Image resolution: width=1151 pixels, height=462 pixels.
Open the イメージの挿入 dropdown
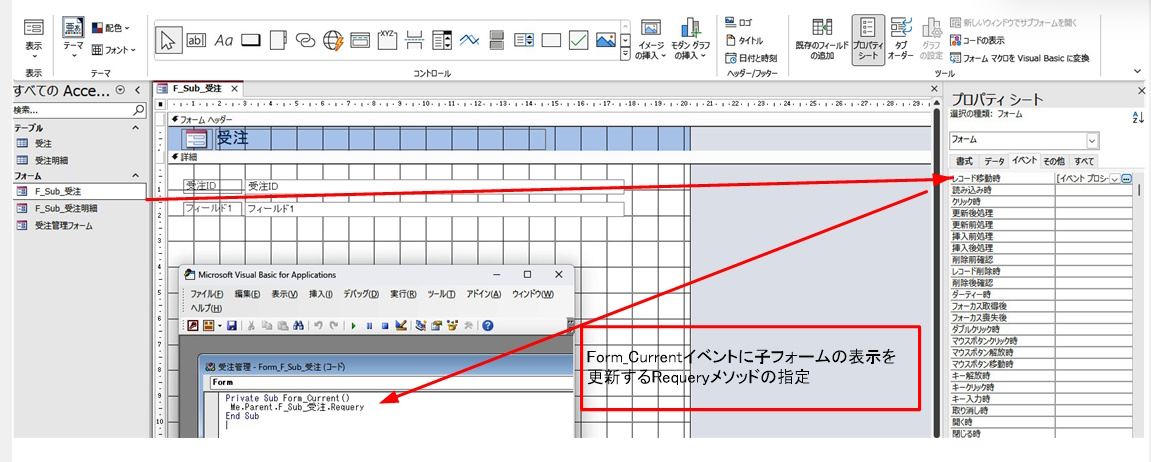coord(650,40)
